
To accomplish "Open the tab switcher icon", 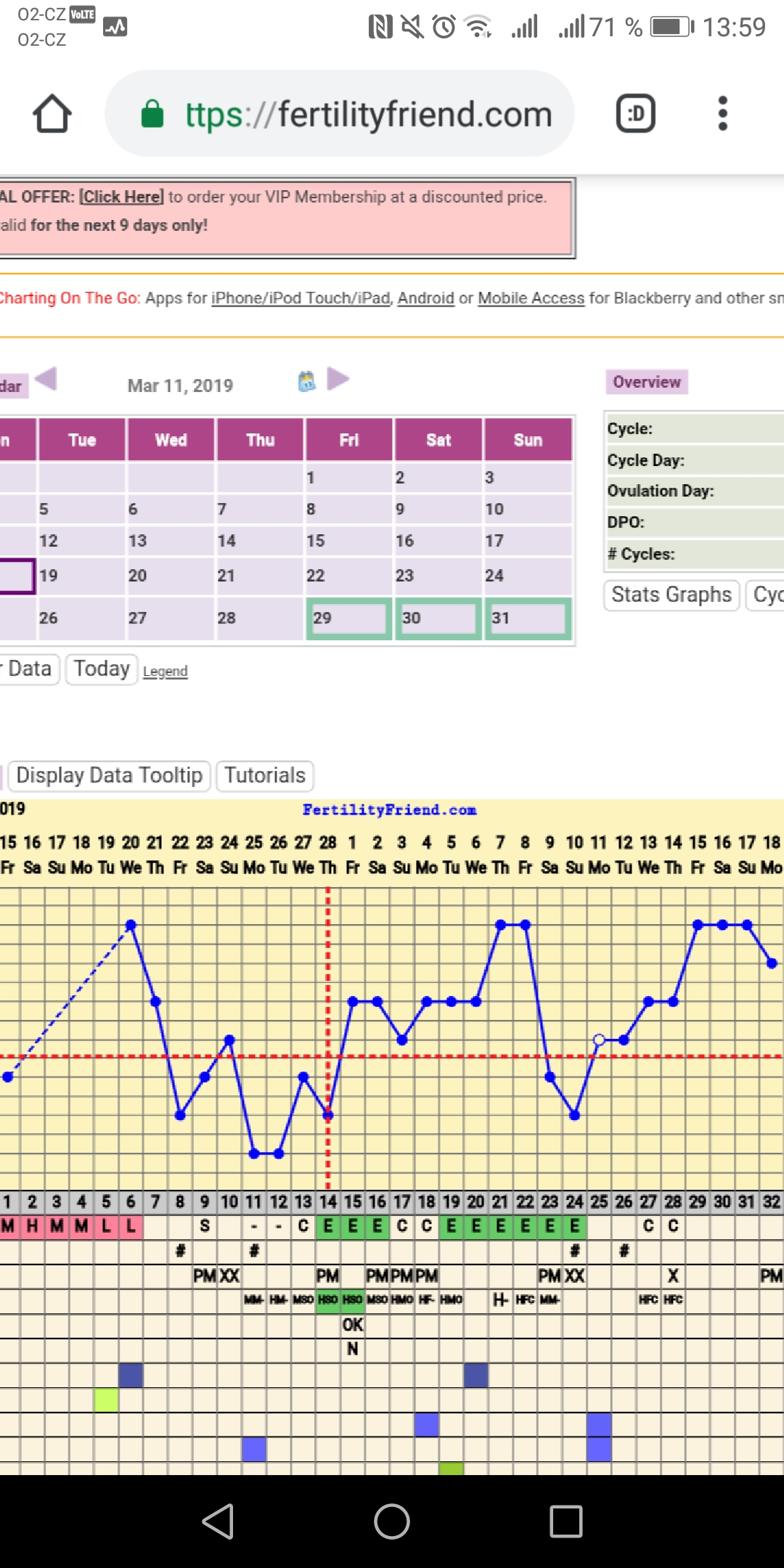I will pyautogui.click(x=635, y=114).
